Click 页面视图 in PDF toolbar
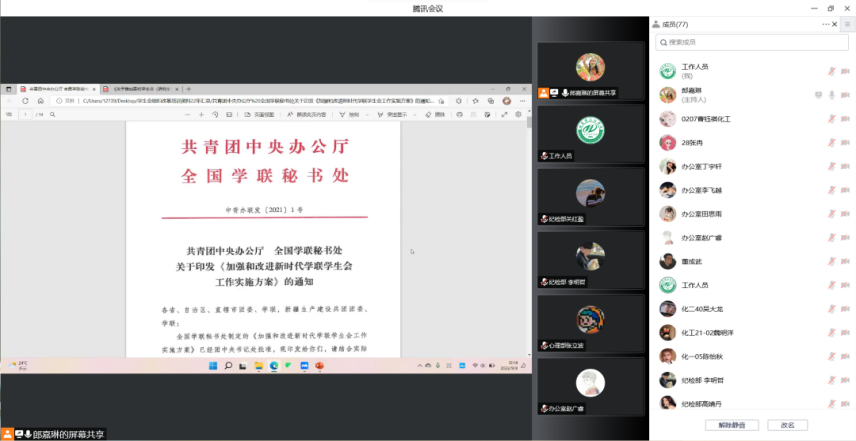This screenshot has width=856, height=441. pos(261,115)
